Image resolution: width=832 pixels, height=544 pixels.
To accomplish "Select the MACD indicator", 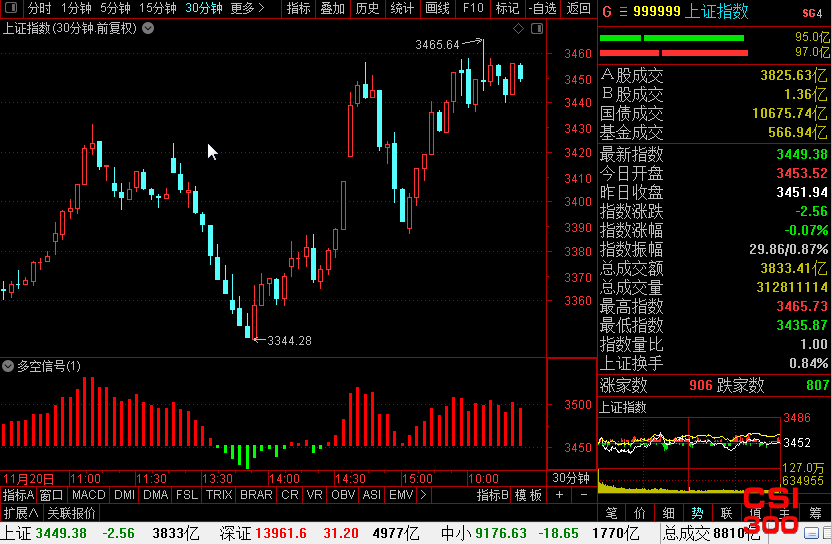I will [x=89, y=495].
